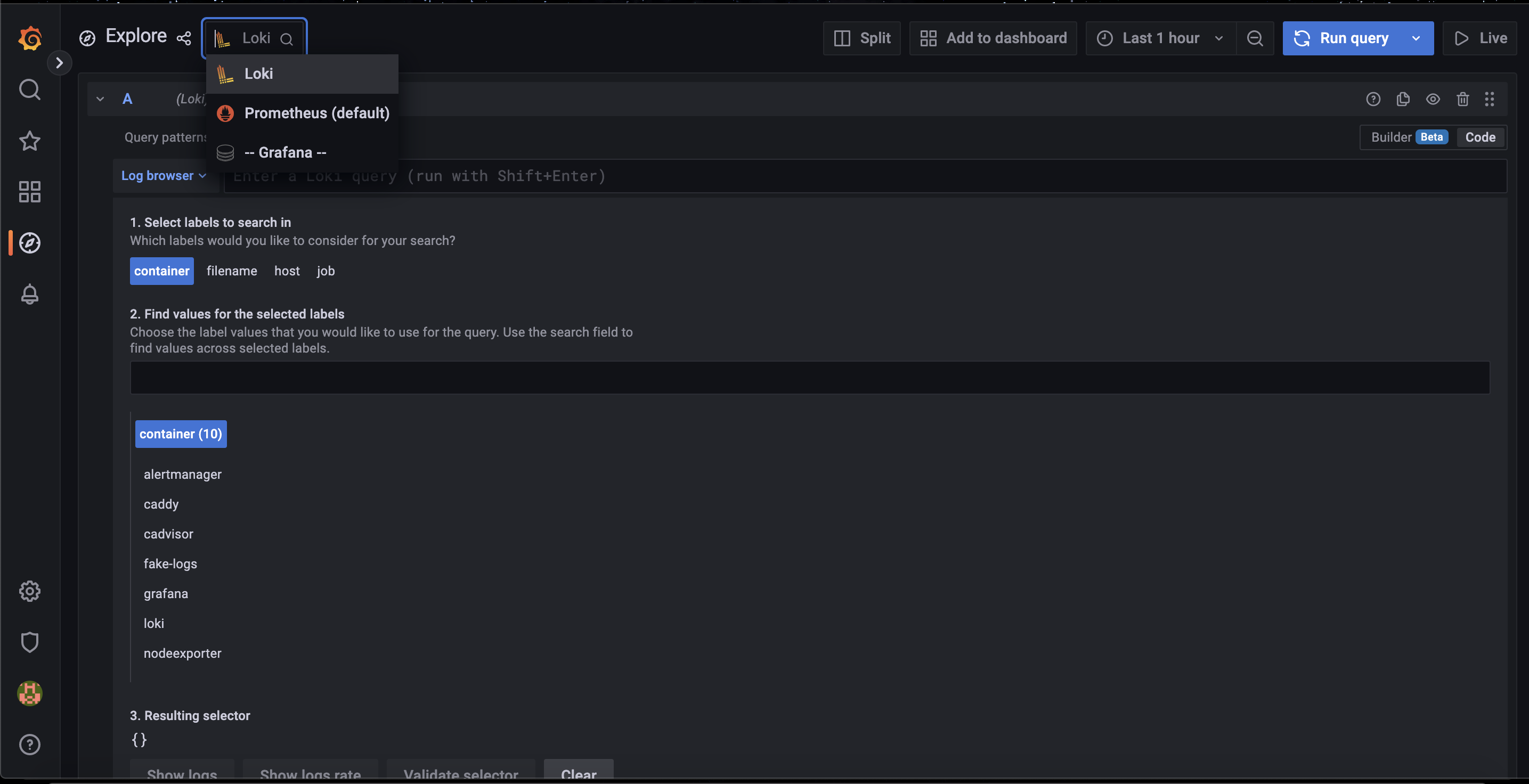The height and width of the screenshot is (784, 1529).
Task: Choose -- Grafana -- data source option
Action: tap(285, 152)
